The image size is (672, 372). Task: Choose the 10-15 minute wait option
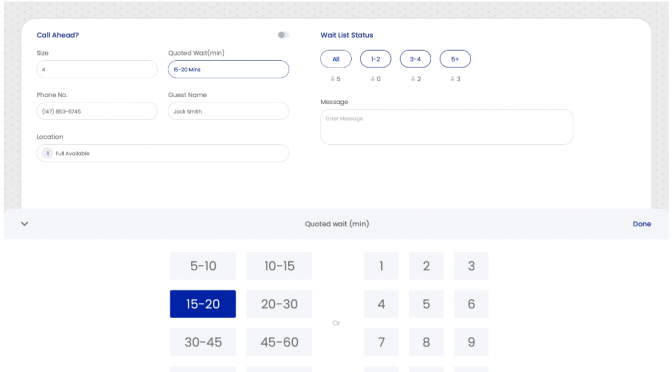279,266
